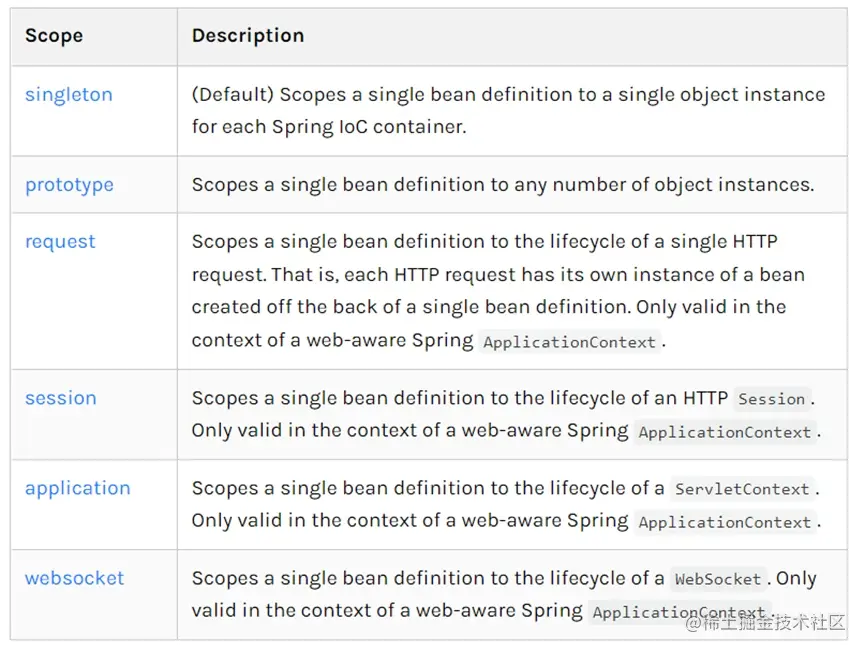This screenshot has height=652, width=865.
Task: Click the Session code label
Action: (772, 398)
